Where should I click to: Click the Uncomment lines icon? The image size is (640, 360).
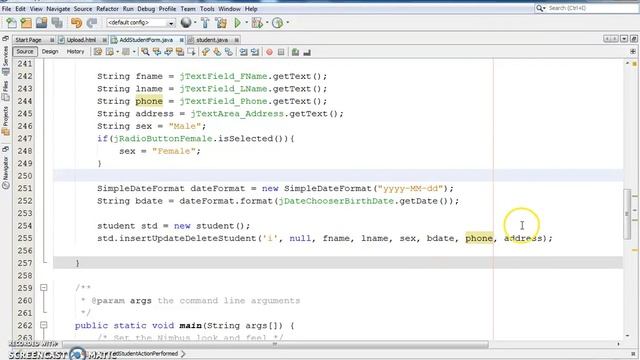[307, 52]
